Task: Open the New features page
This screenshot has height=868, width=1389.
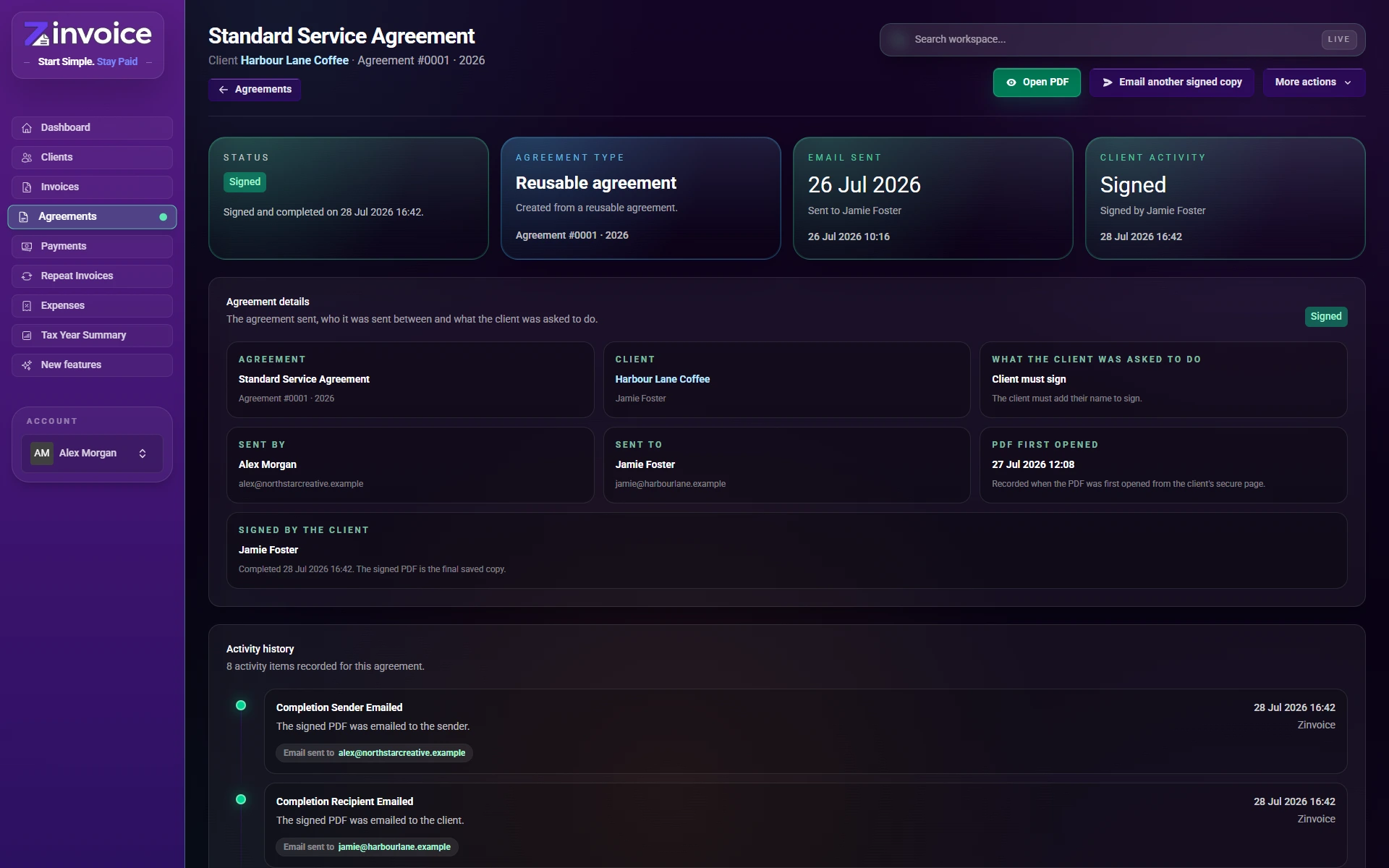Action: pyautogui.click(x=92, y=365)
